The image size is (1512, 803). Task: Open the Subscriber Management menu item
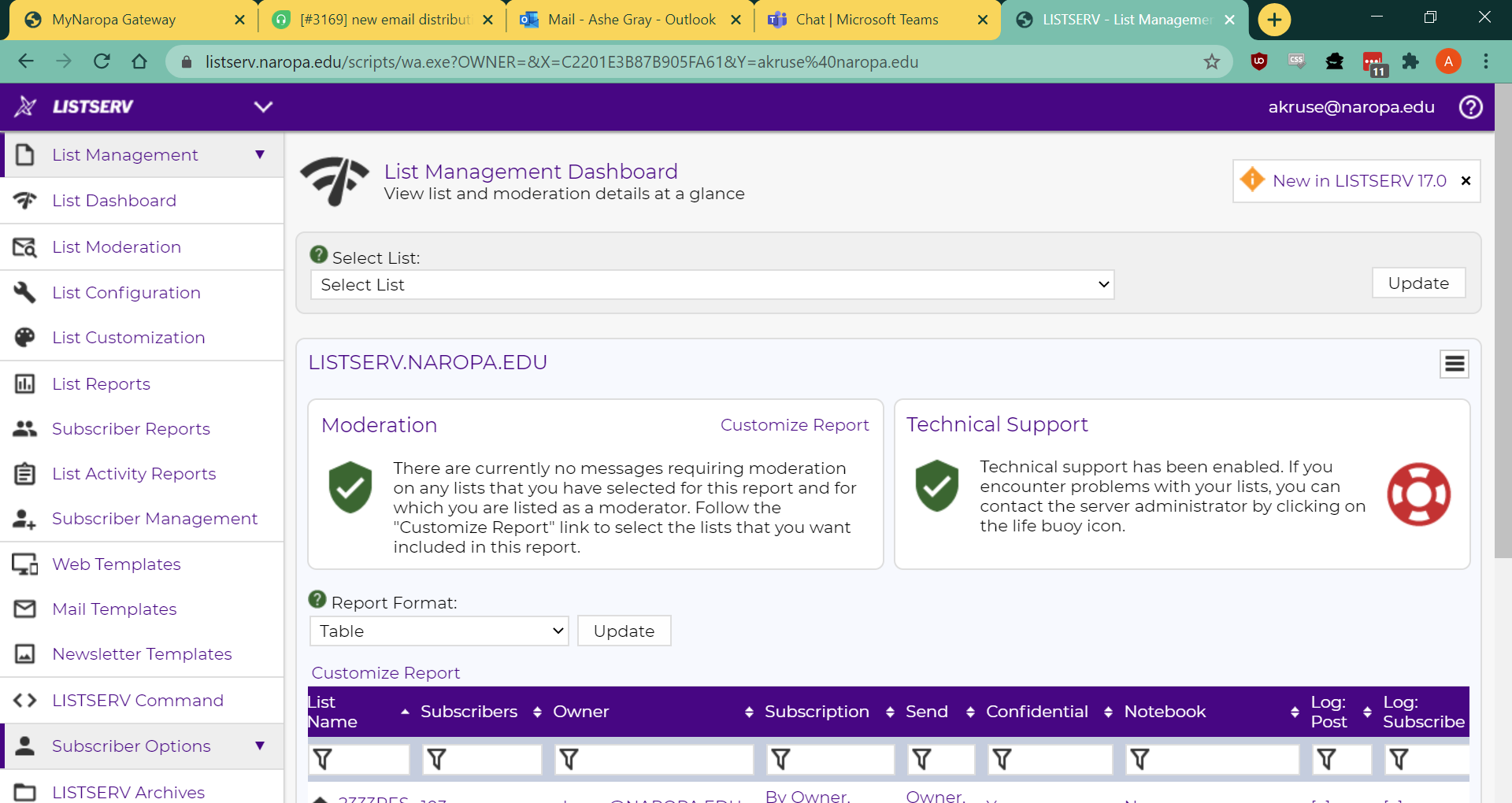point(154,518)
